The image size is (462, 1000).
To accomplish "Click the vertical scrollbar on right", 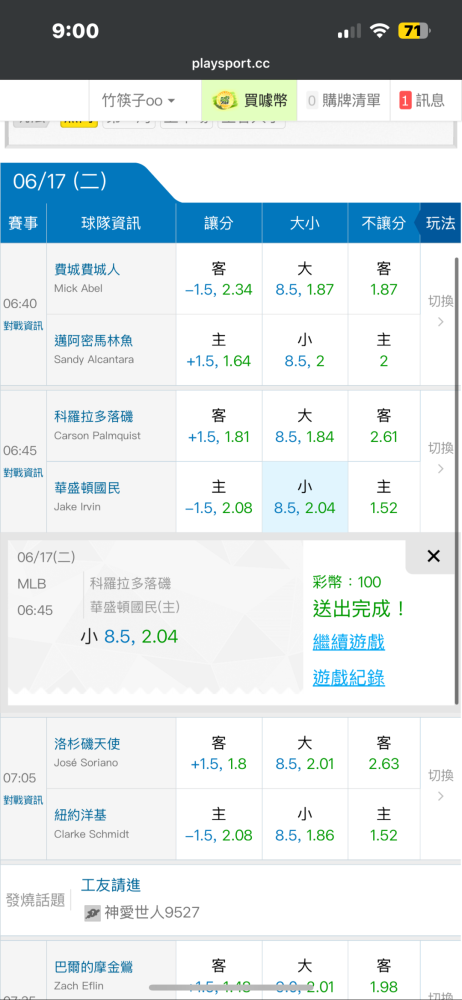I will [x=457, y=482].
